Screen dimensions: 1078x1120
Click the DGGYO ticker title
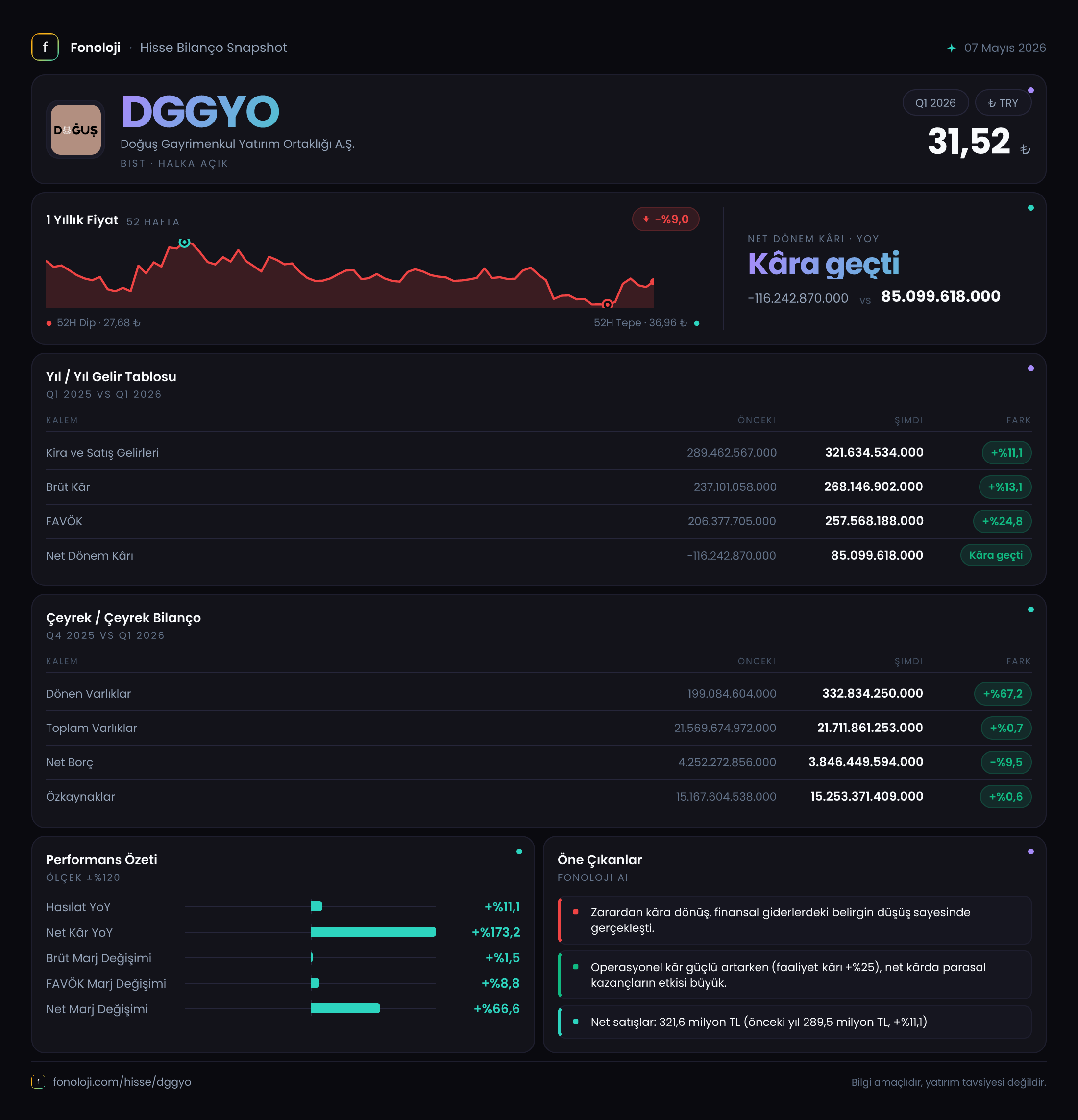(200, 111)
